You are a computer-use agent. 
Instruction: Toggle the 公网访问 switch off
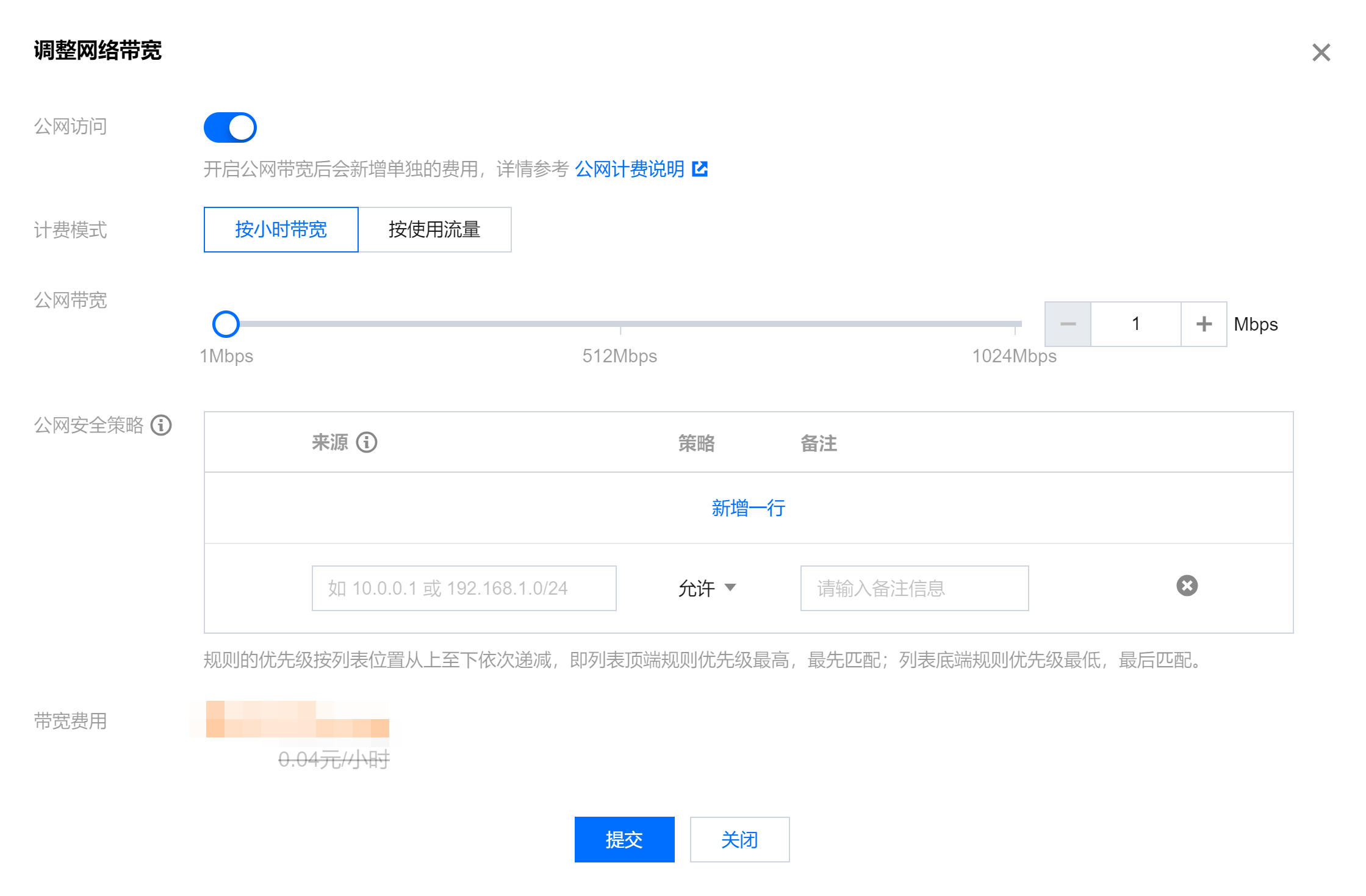[x=230, y=127]
